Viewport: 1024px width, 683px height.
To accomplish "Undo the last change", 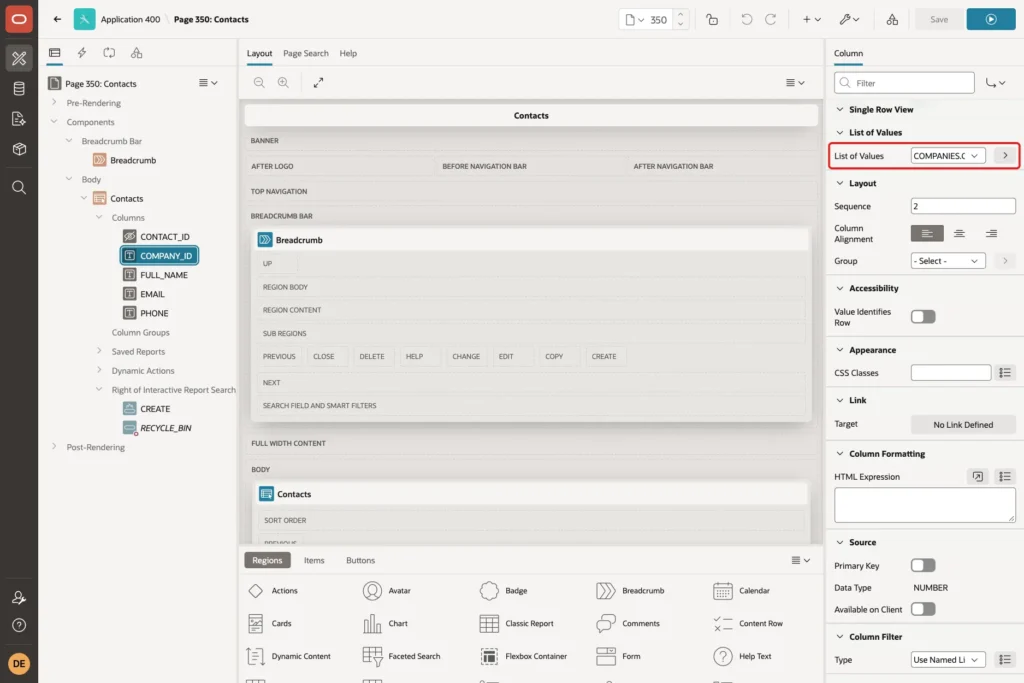I will [x=746, y=19].
